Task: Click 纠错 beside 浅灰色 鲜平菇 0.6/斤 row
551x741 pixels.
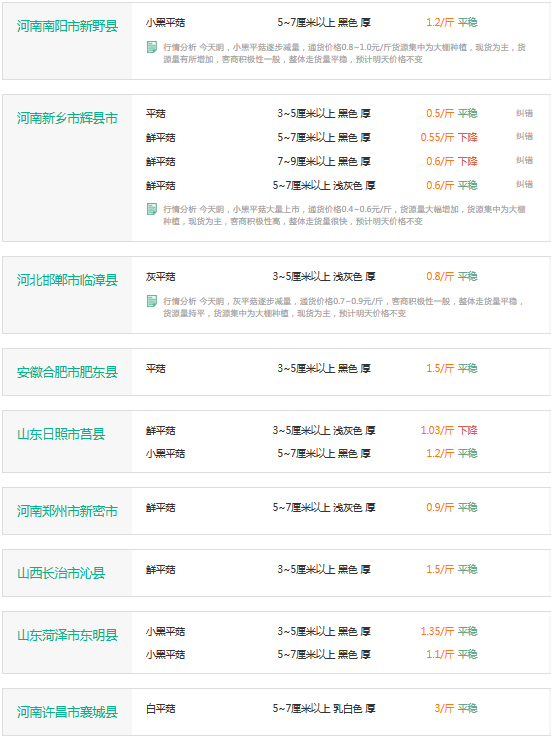Action: tap(524, 184)
